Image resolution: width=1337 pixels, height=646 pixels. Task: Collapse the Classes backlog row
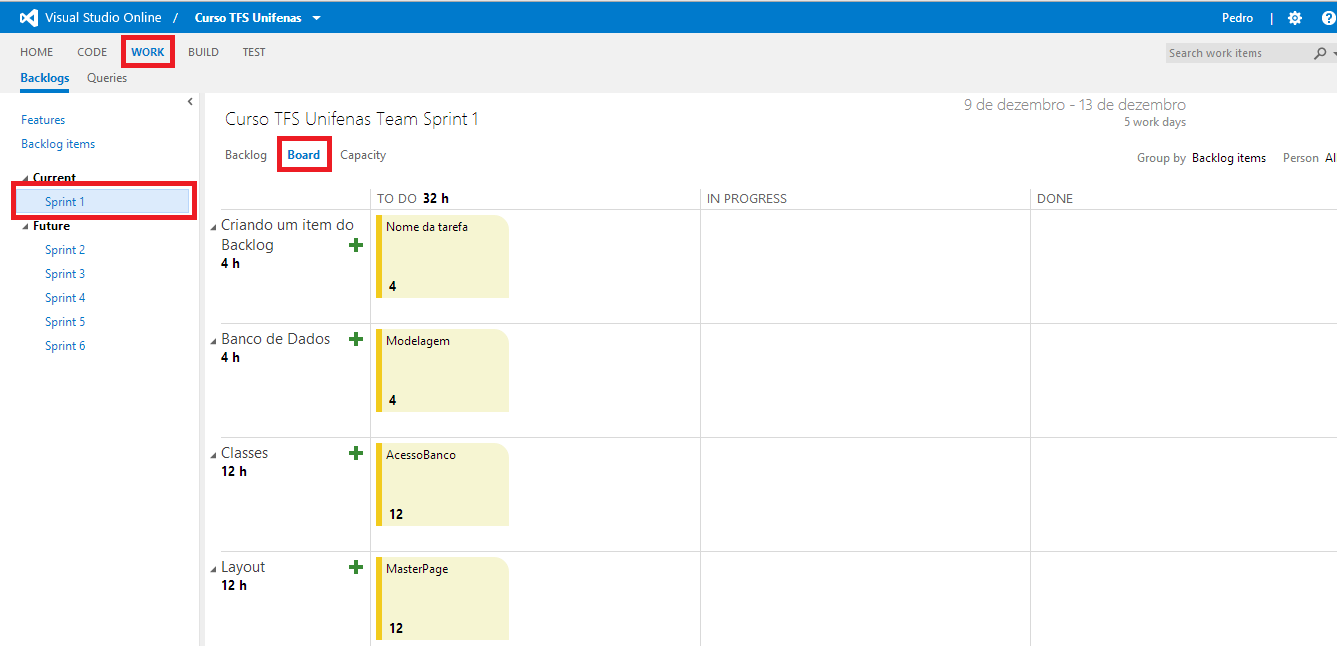pyautogui.click(x=213, y=455)
